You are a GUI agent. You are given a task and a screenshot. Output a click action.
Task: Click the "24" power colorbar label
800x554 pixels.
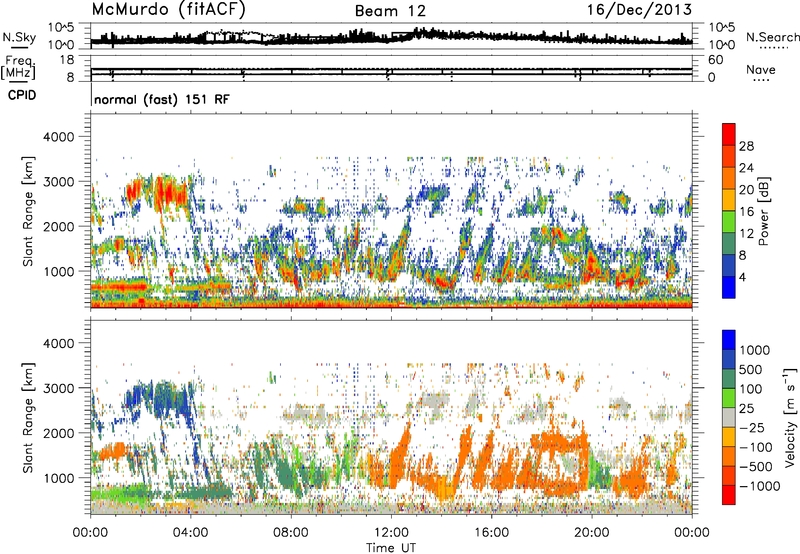coord(746,168)
